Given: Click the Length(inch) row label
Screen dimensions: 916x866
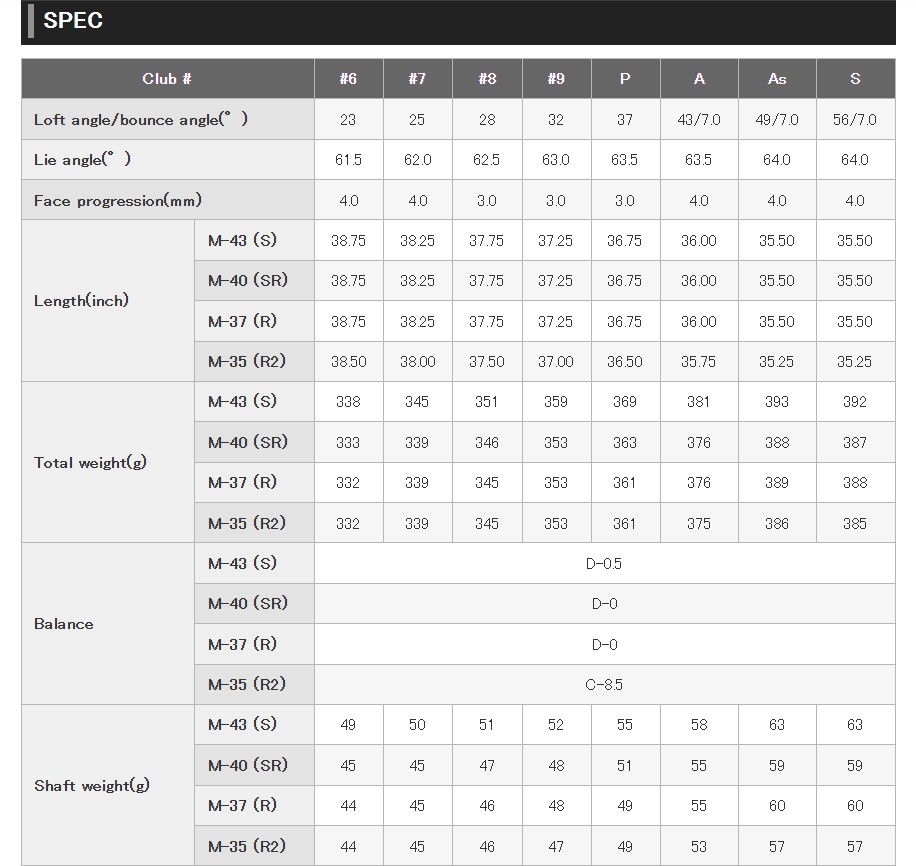Looking at the screenshot, I should tap(81, 301).
